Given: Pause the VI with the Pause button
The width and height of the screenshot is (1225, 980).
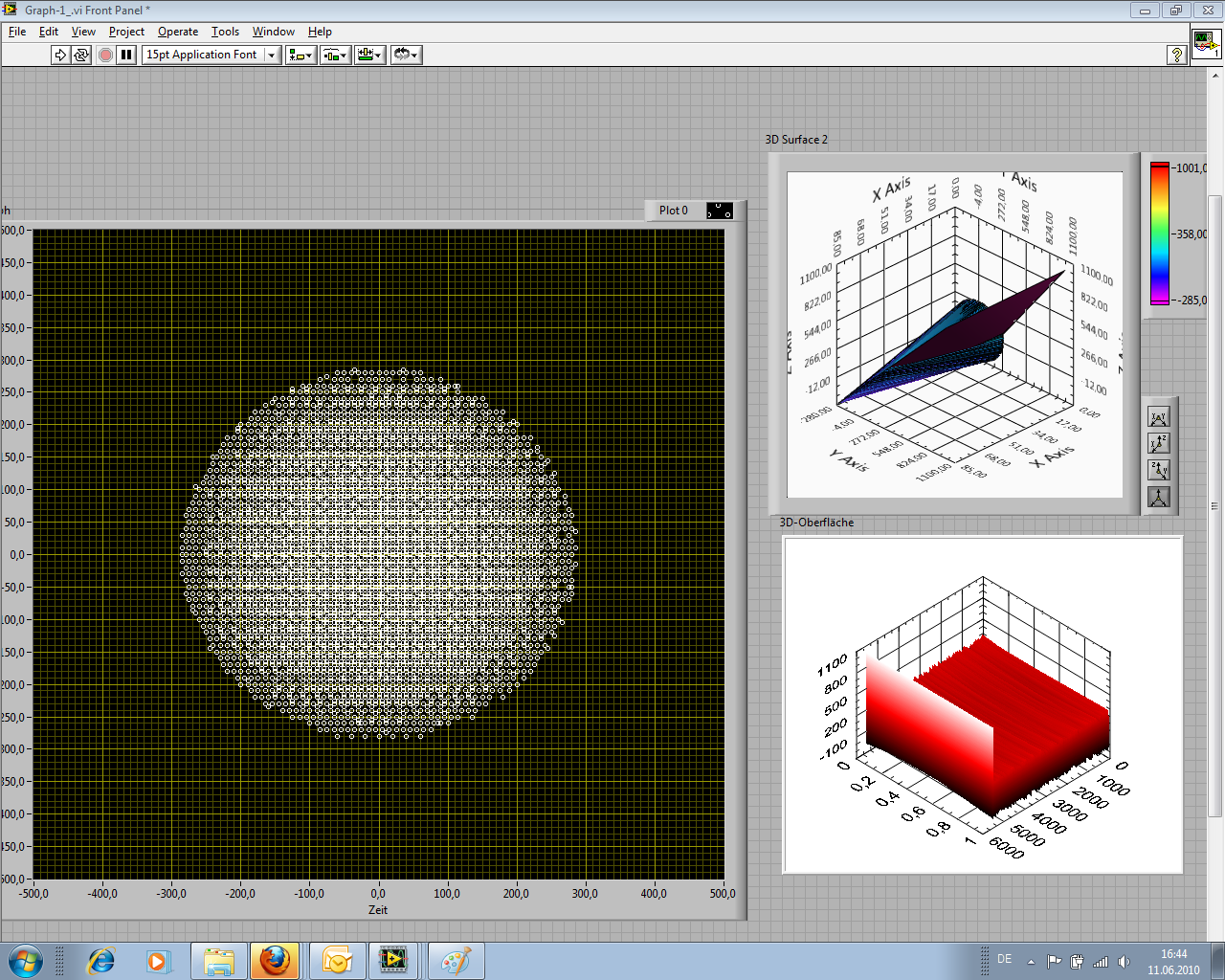Looking at the screenshot, I should 126,55.
